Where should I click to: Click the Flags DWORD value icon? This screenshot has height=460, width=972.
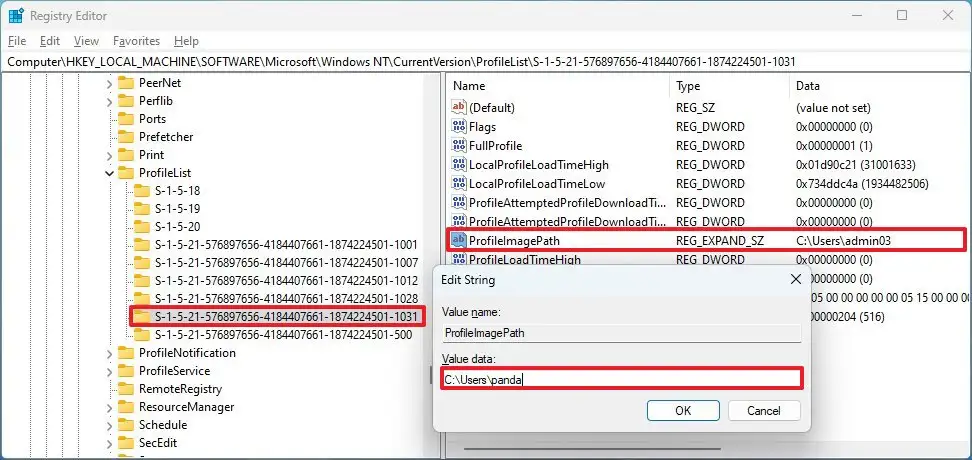coord(459,127)
